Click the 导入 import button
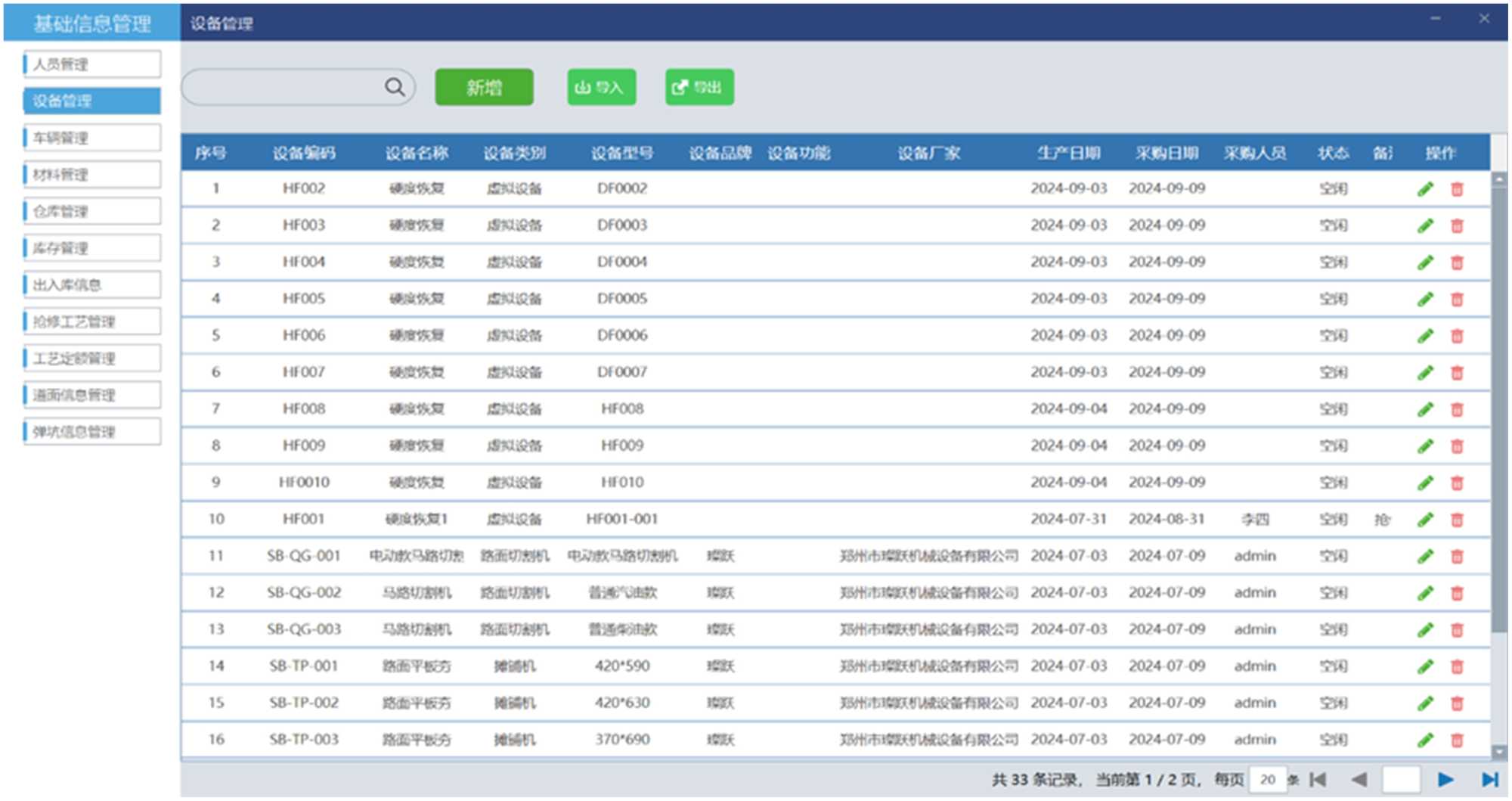1512x801 pixels. 601,88
